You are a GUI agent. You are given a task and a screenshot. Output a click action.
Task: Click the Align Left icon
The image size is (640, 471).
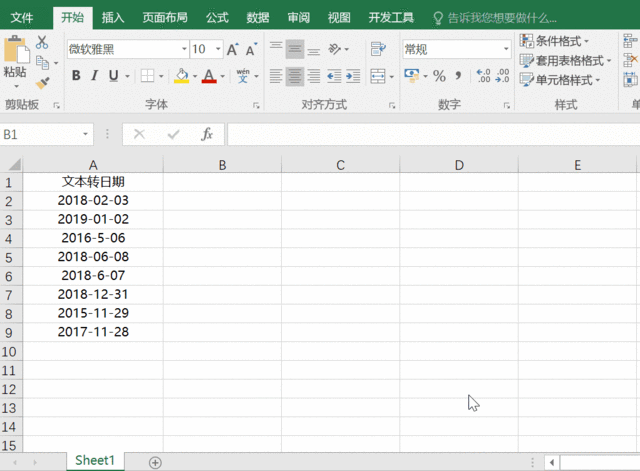point(276,76)
